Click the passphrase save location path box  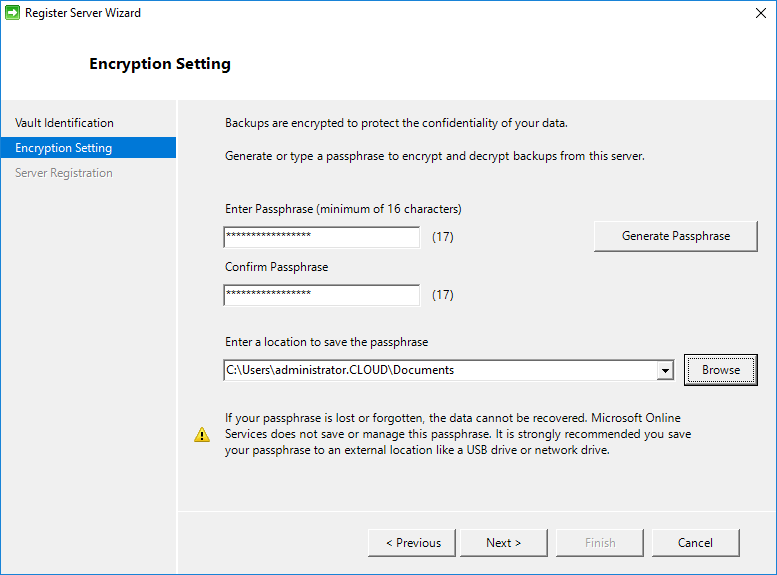click(x=440, y=370)
